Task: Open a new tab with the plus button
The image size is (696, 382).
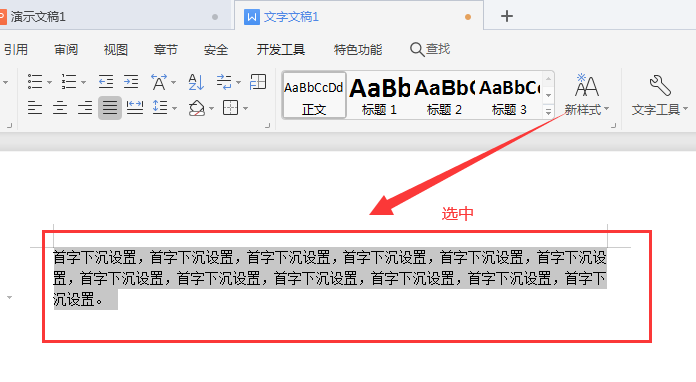Action: [506, 16]
